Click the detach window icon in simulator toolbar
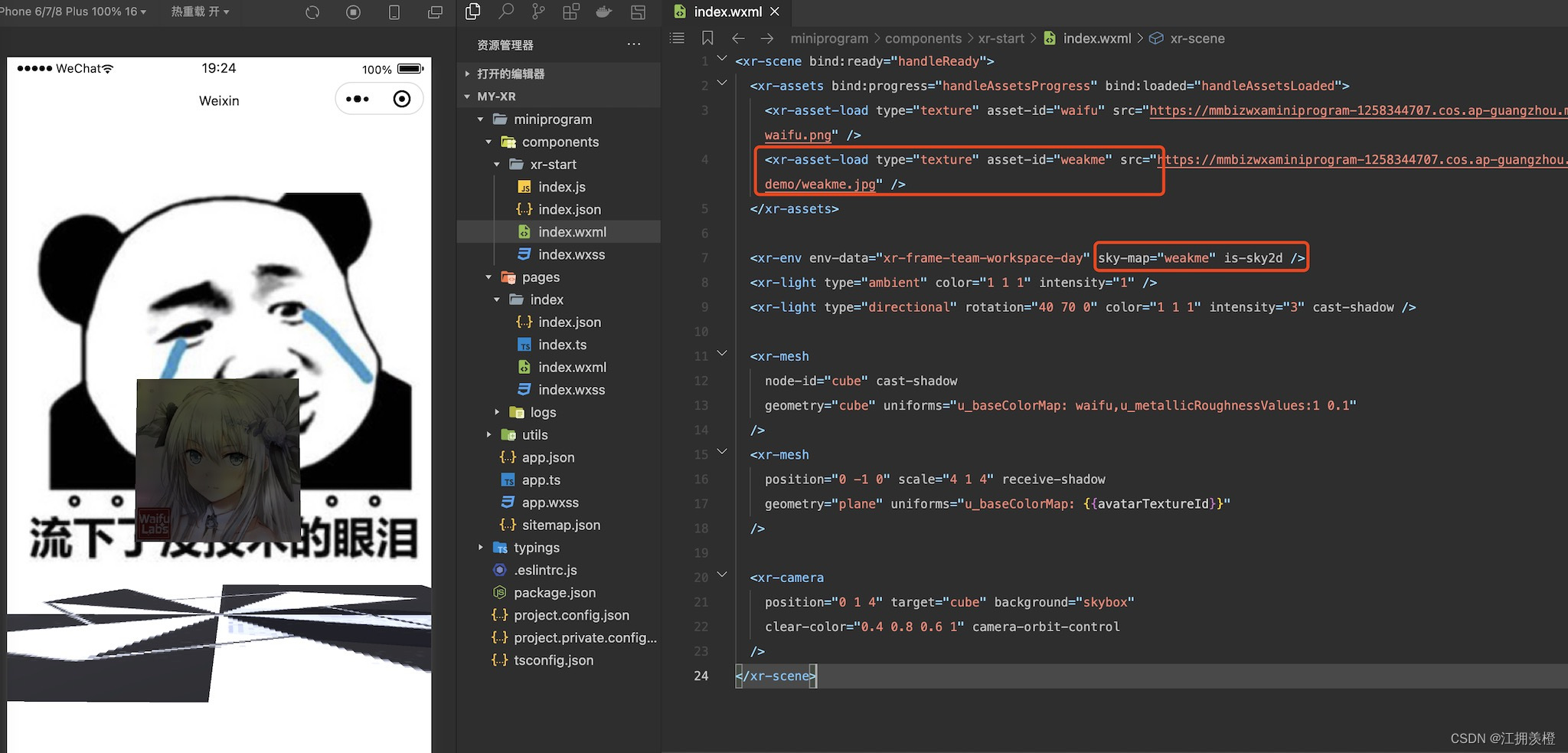 435,12
